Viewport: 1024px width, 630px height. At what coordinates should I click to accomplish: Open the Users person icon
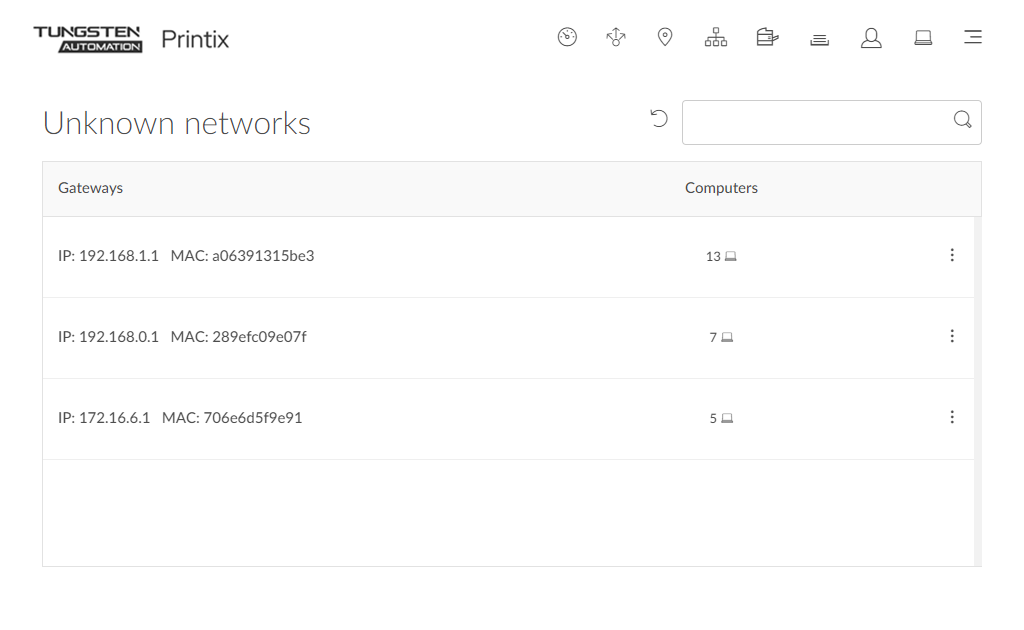871,38
